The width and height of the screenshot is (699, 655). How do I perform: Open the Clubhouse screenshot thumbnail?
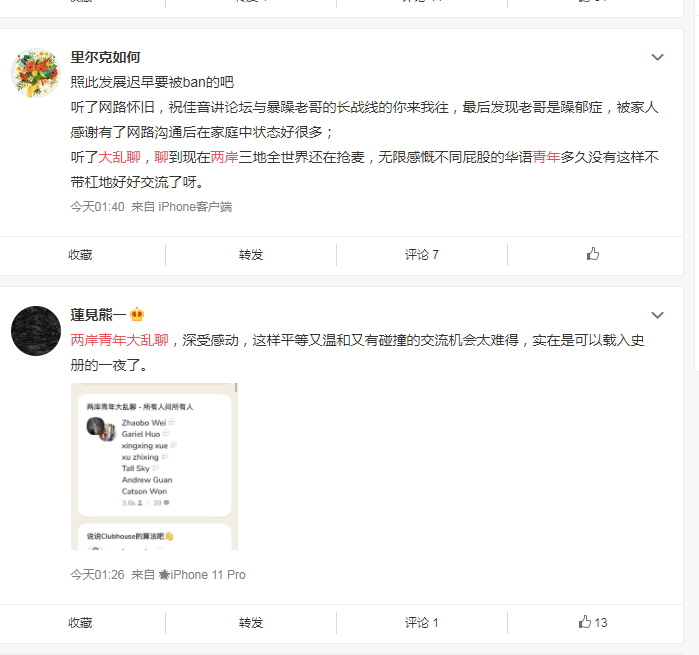point(154,466)
